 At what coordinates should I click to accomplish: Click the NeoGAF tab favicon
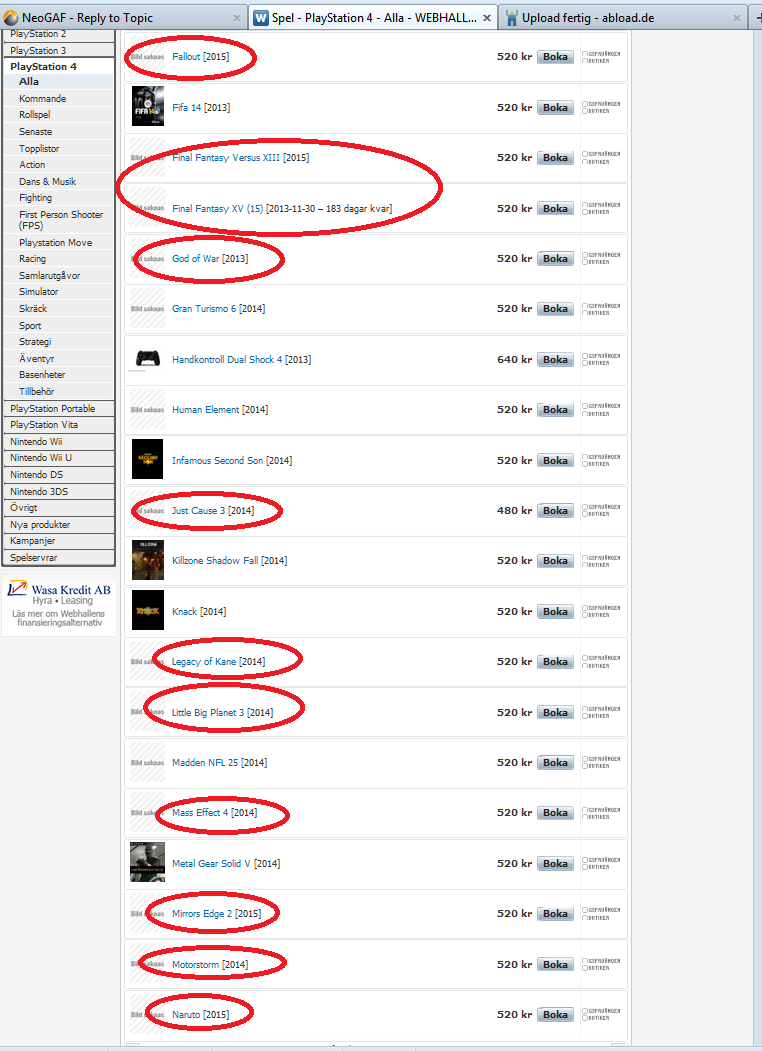point(11,18)
